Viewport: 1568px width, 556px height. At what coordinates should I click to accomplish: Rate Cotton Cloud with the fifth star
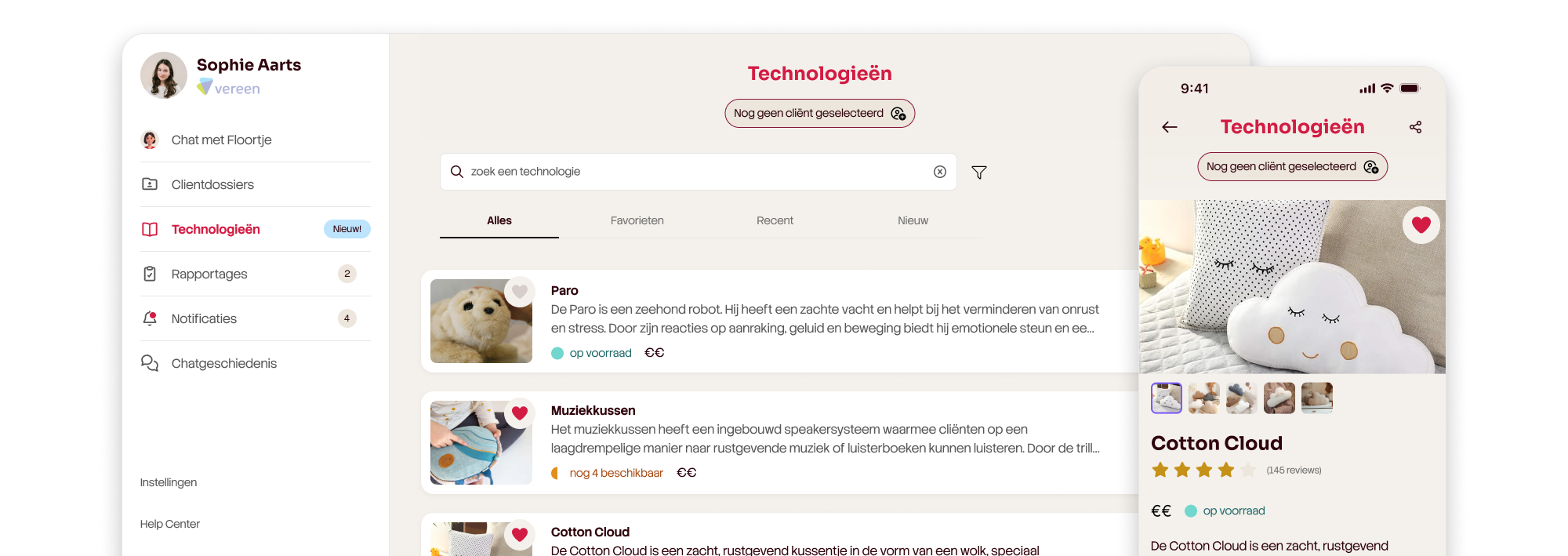tap(1248, 470)
